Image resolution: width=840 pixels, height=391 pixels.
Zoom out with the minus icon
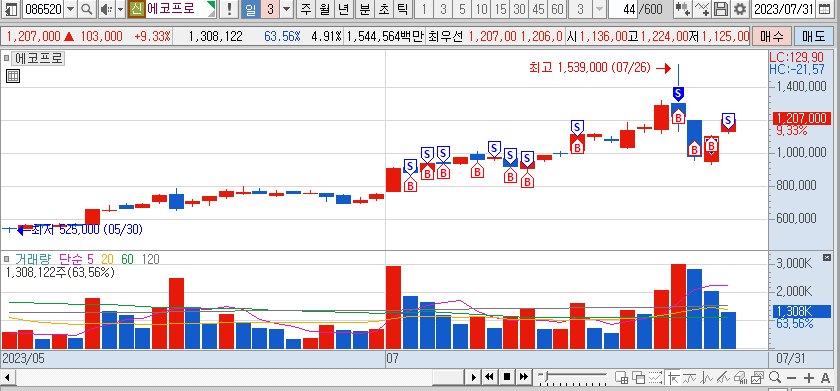pyautogui.click(x=792, y=377)
